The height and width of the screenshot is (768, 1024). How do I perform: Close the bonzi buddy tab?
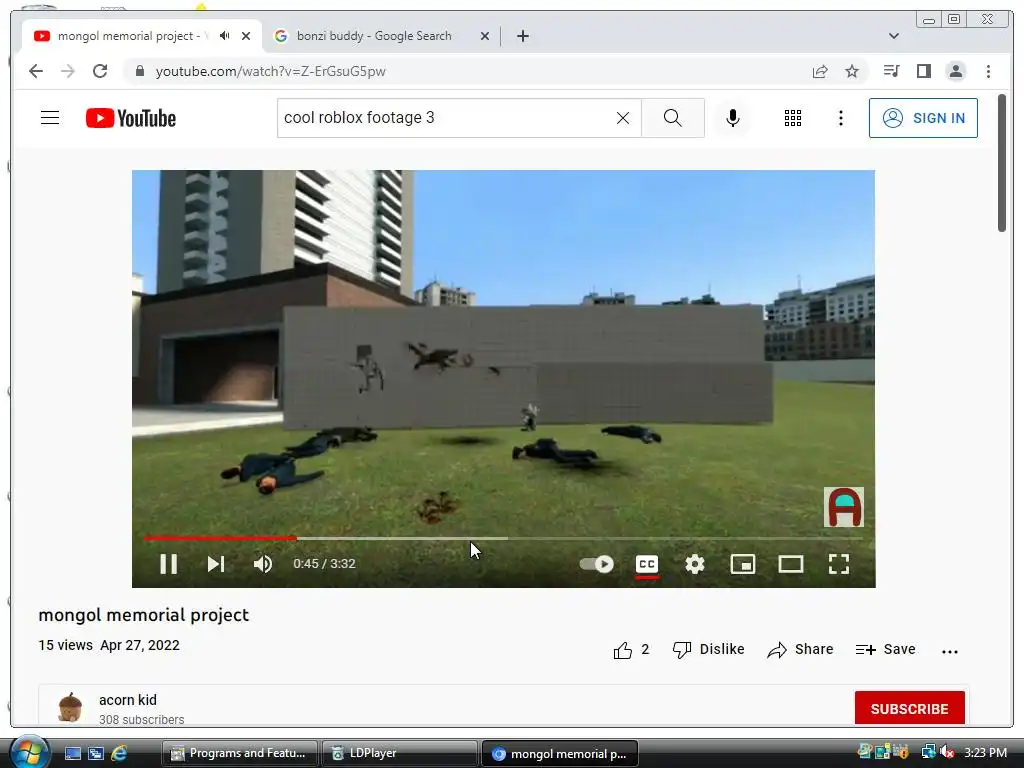point(485,36)
